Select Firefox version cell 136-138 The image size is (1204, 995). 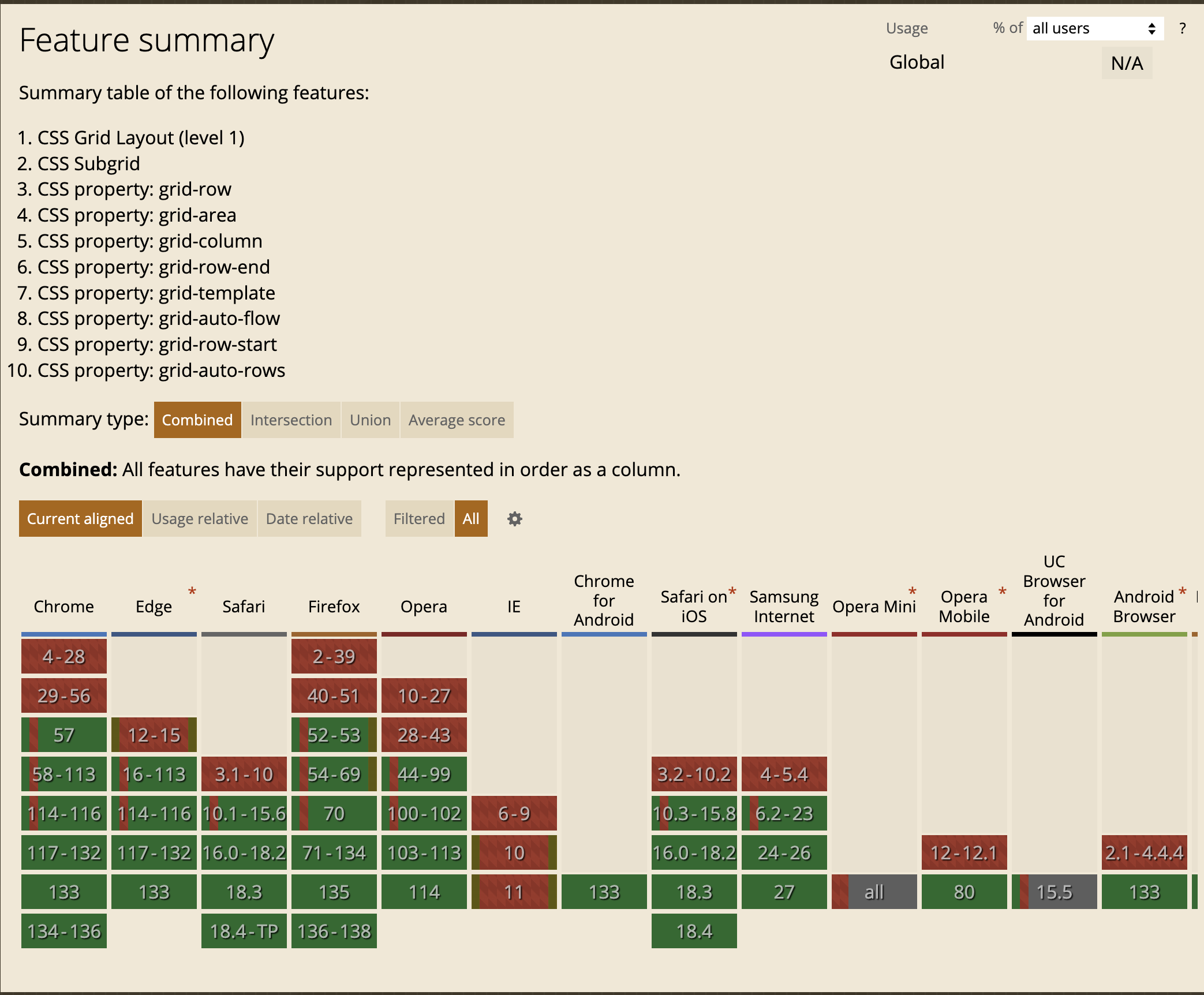[x=334, y=931]
